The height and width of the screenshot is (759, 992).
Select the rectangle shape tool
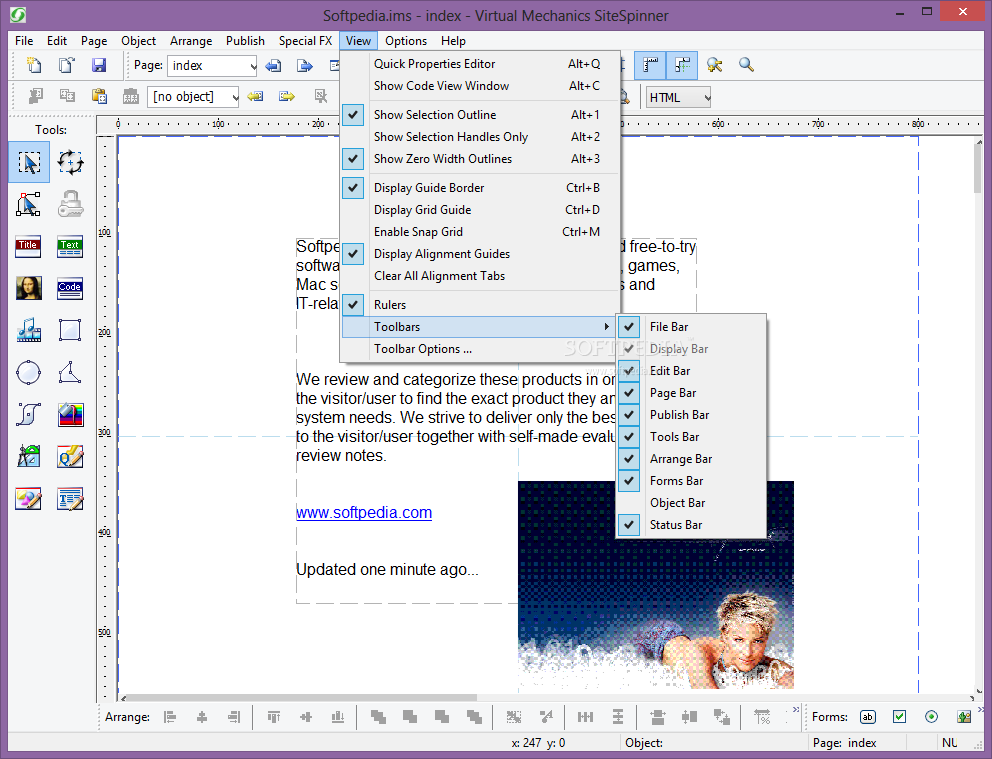click(x=70, y=330)
